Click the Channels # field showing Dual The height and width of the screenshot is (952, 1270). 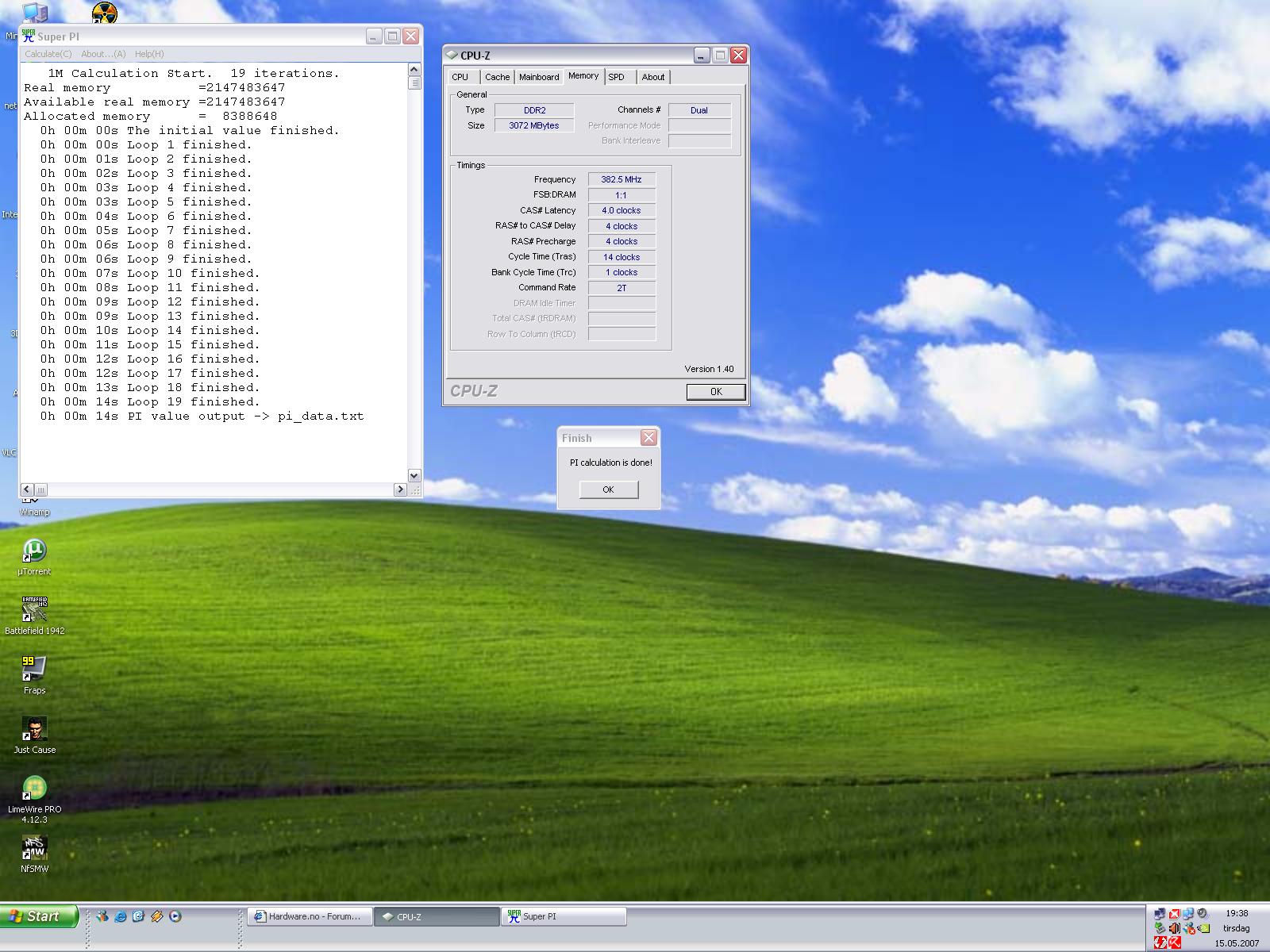pyautogui.click(x=699, y=110)
